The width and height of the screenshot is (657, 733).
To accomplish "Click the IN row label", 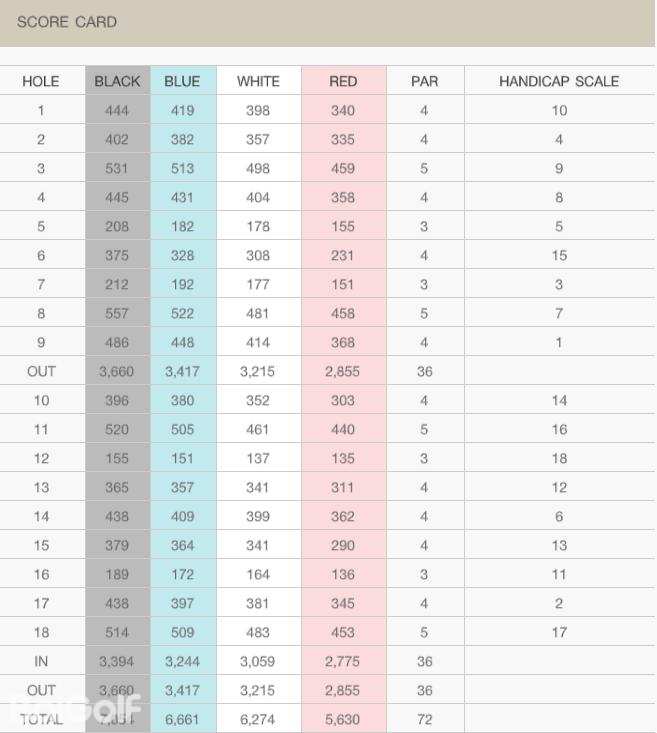I will coord(41,662).
